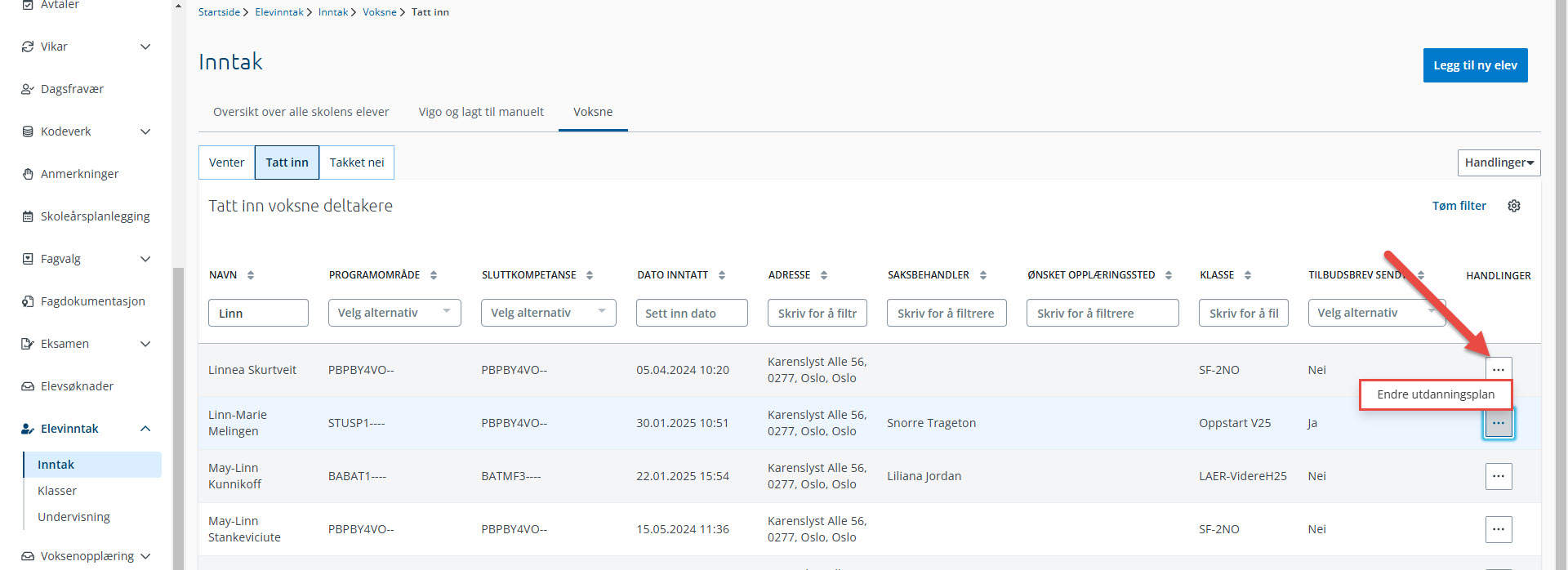Open Tilbudsbrev sendt filter dropdown
Viewport: 1568px width, 570px height.
tap(1377, 313)
